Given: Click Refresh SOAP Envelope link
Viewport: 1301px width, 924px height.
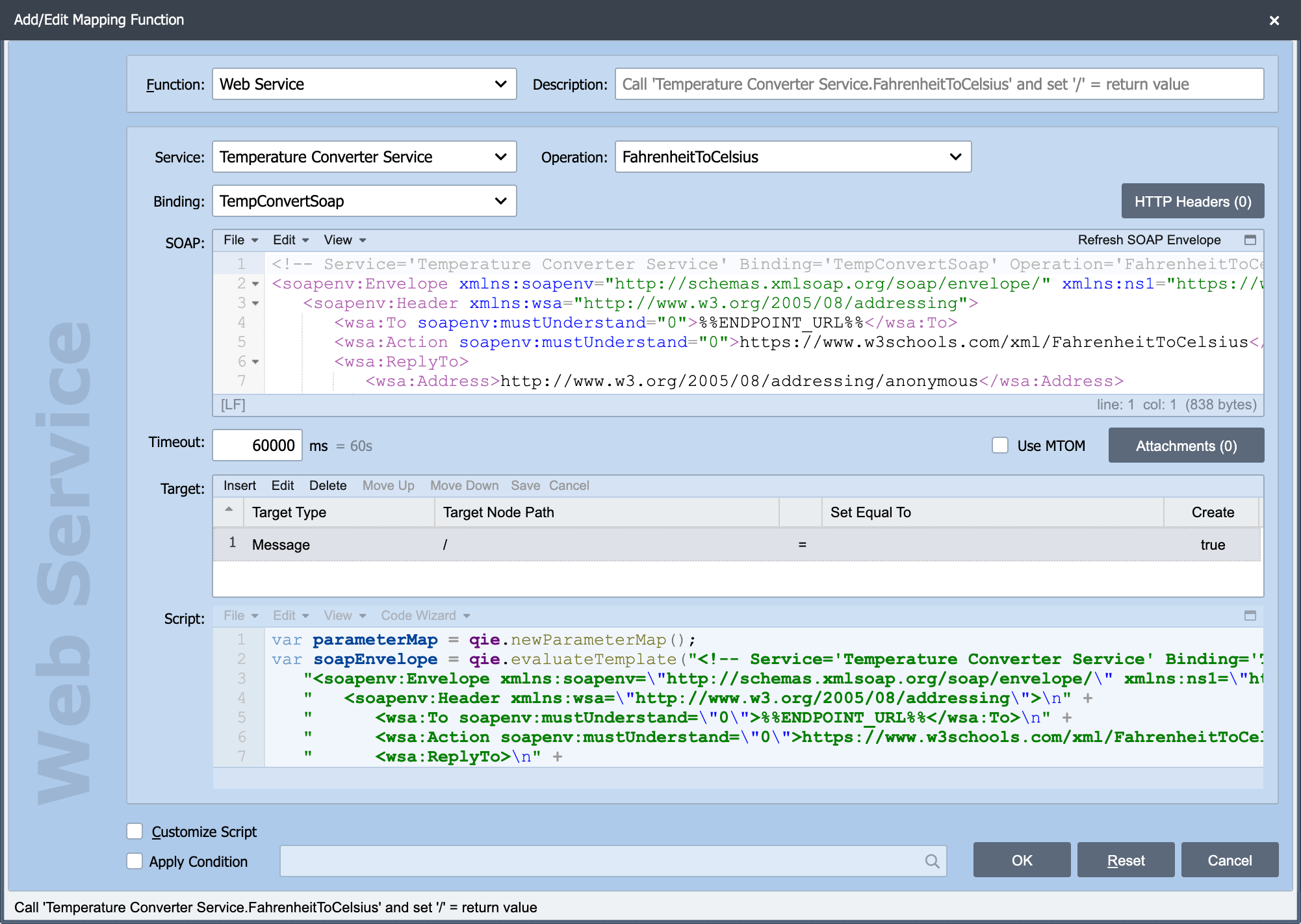Looking at the screenshot, I should point(1149,240).
